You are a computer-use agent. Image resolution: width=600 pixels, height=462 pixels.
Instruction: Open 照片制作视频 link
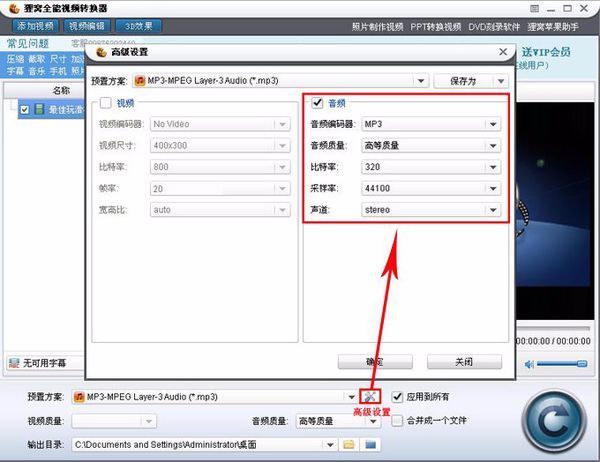pyautogui.click(x=377, y=27)
